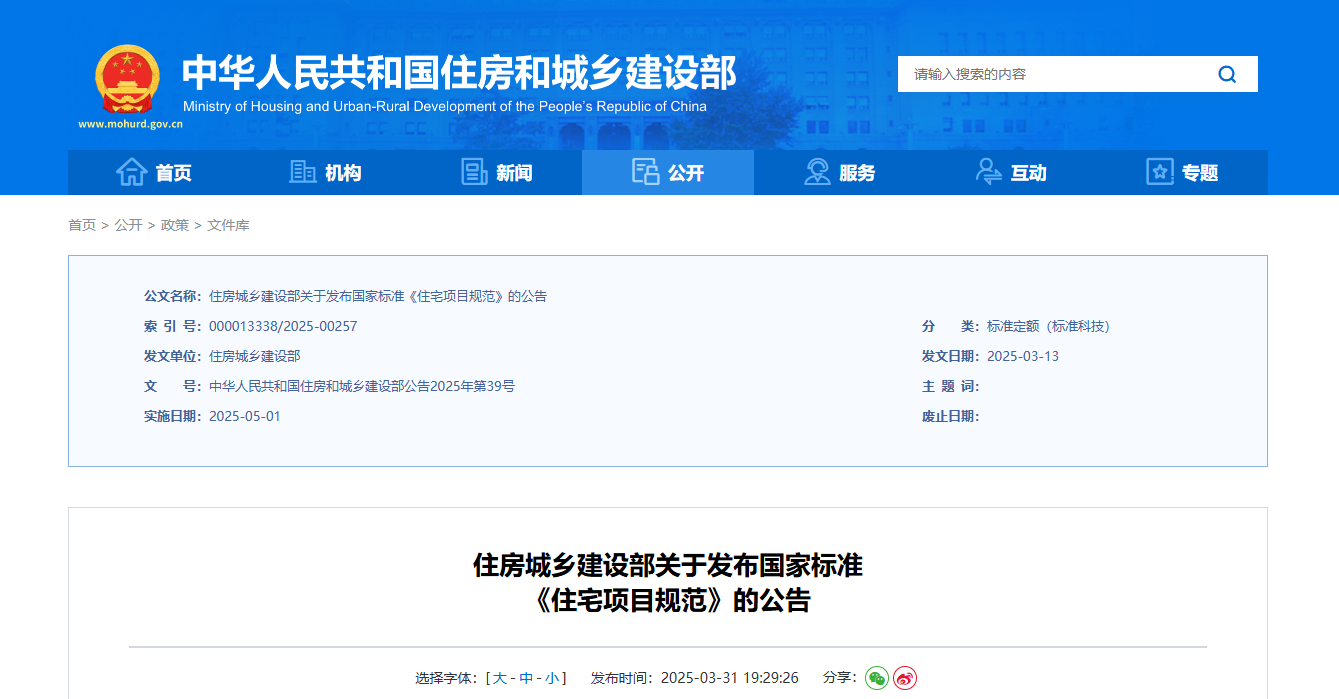Click the house icon beside 首页
The height and width of the screenshot is (699, 1339).
[131, 172]
